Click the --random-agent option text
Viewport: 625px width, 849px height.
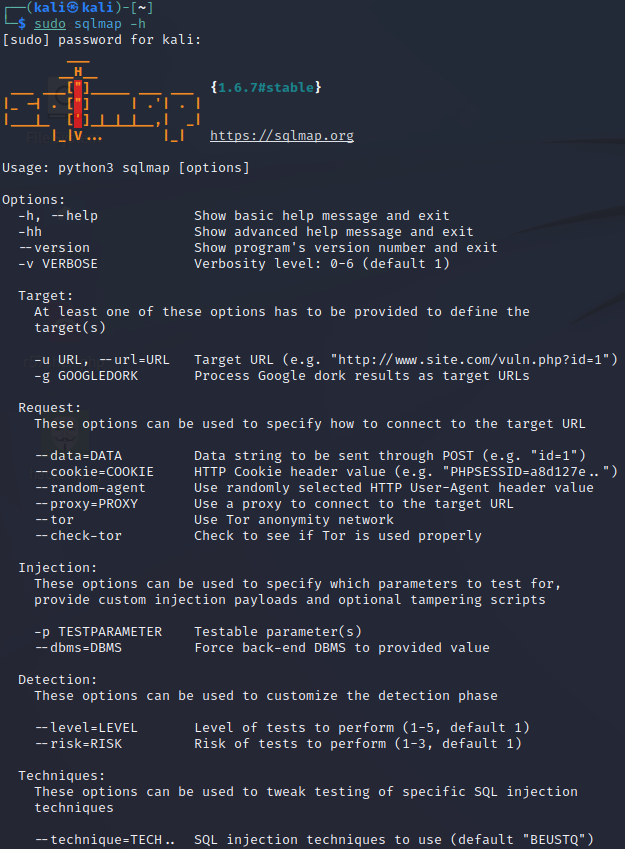[x=90, y=488]
